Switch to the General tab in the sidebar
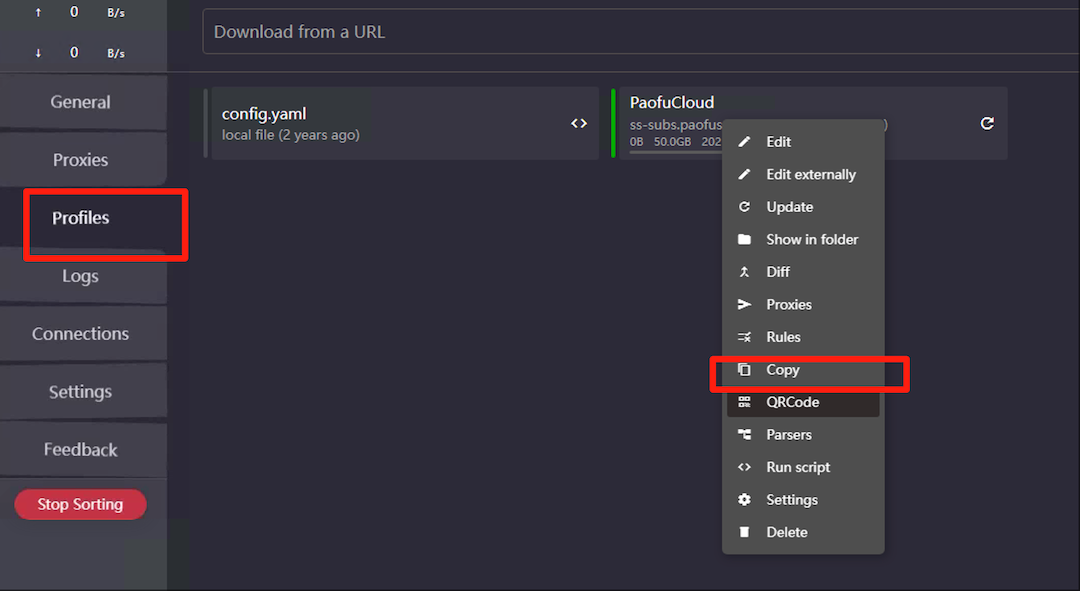The image size is (1080, 591). 81,102
